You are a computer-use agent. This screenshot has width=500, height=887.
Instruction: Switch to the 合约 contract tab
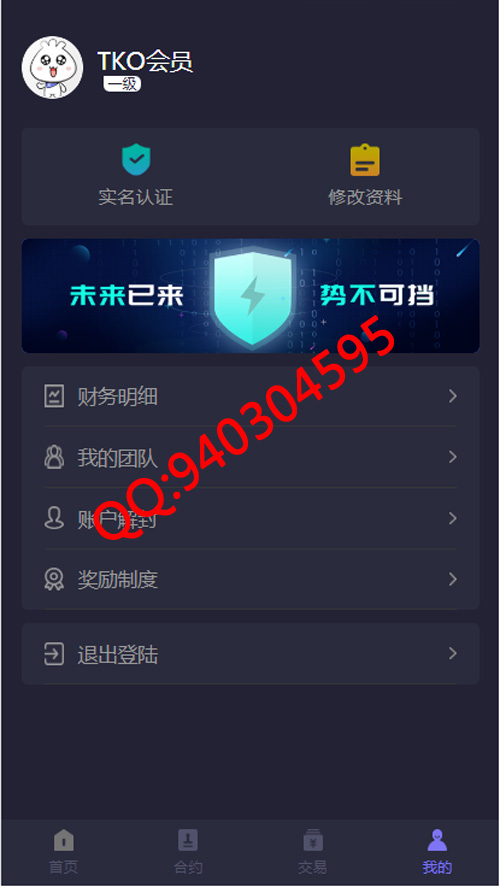point(188,852)
